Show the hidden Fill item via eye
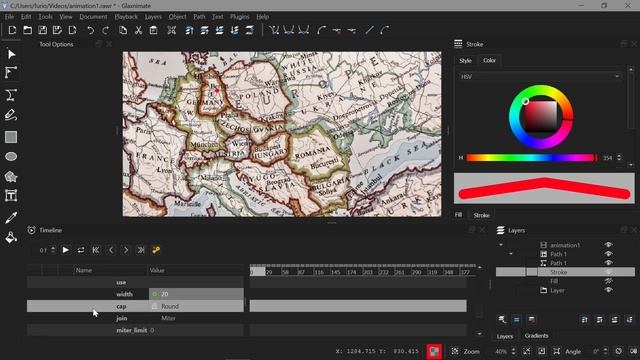The image size is (640, 360). (x=608, y=281)
